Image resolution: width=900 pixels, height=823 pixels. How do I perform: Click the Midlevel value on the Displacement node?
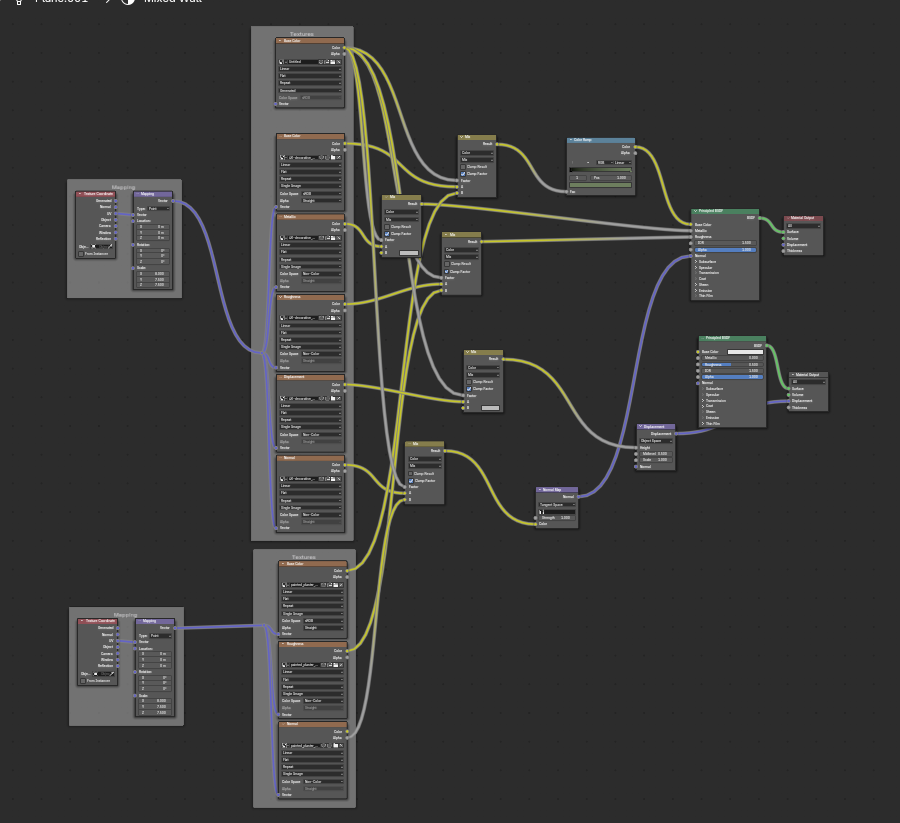656,453
